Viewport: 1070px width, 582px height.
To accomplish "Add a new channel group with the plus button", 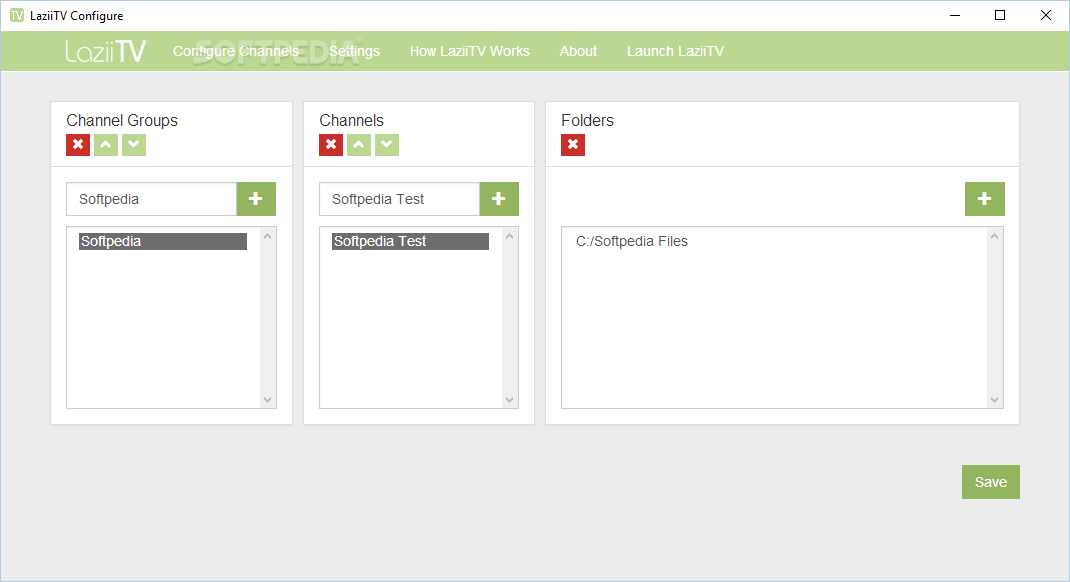I will tap(256, 199).
